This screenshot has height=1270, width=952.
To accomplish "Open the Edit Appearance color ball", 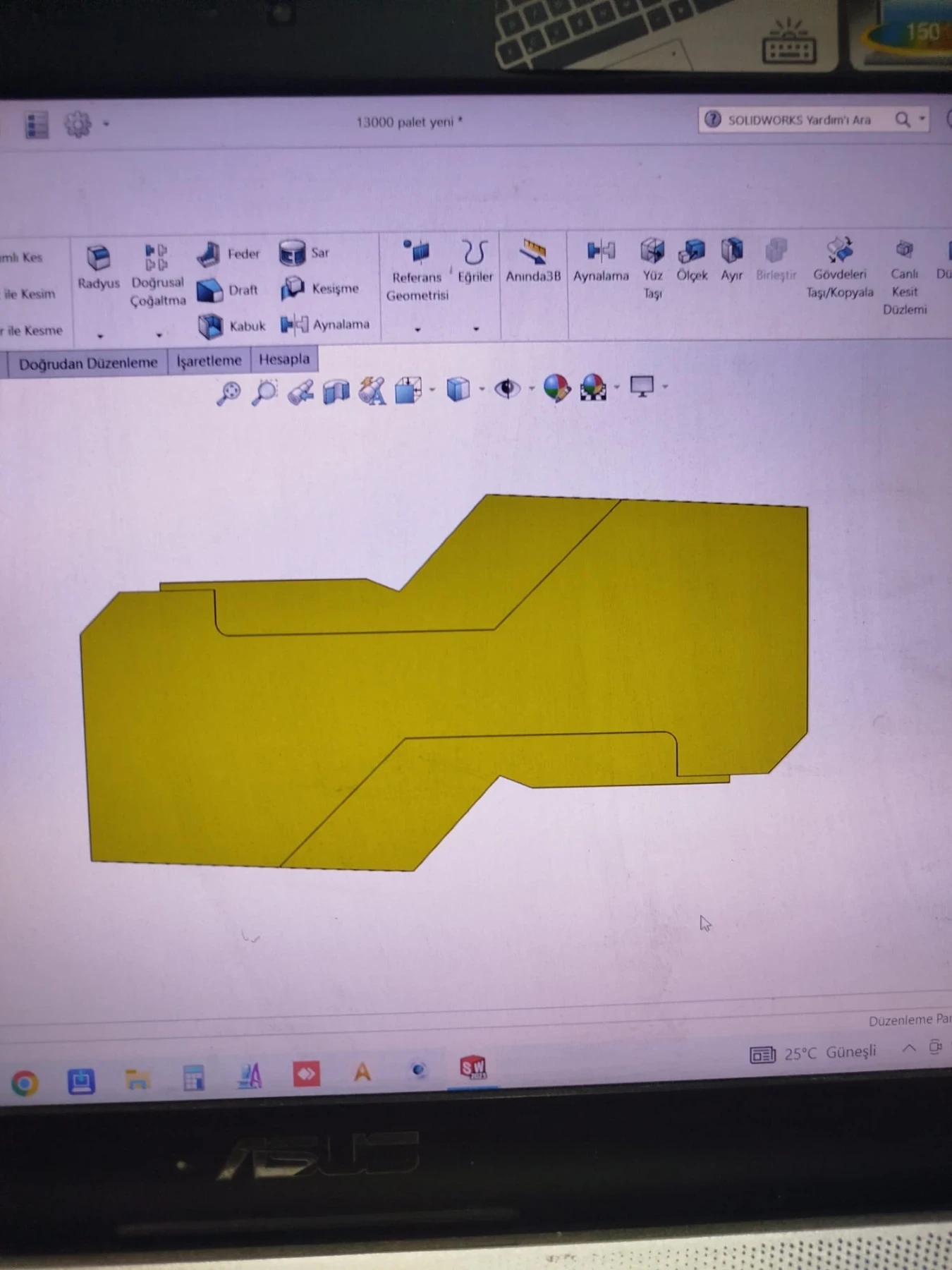I will pos(556,388).
